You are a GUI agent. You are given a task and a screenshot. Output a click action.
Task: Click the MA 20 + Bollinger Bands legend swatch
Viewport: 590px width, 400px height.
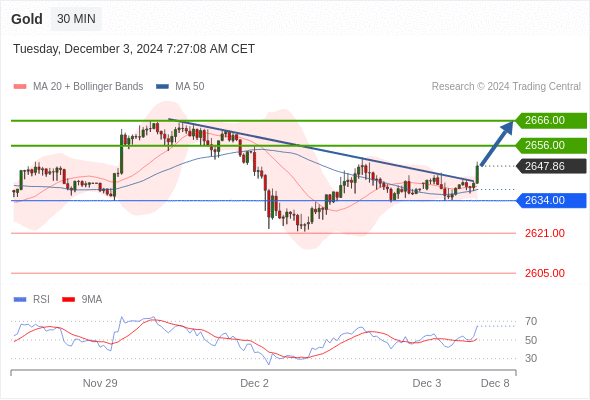(20, 87)
